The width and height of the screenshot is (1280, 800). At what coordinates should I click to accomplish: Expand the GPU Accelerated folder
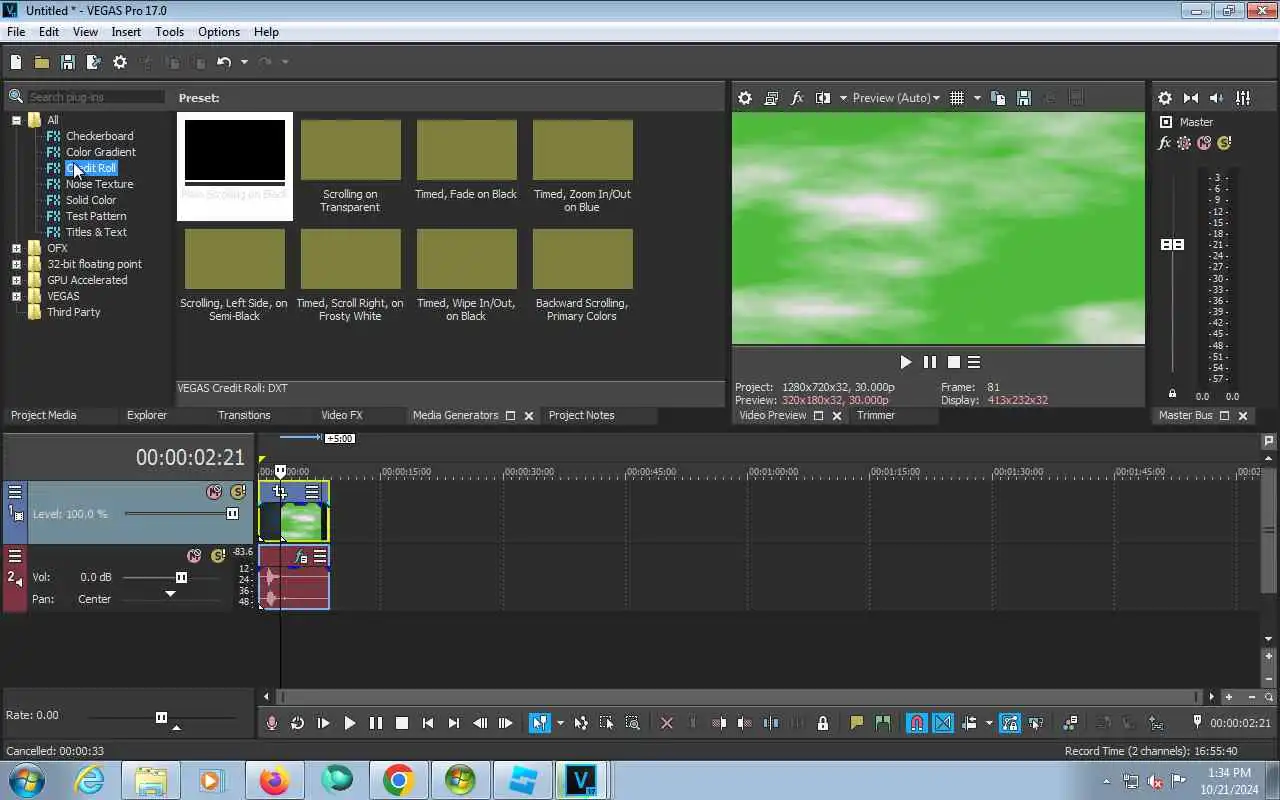click(16, 280)
